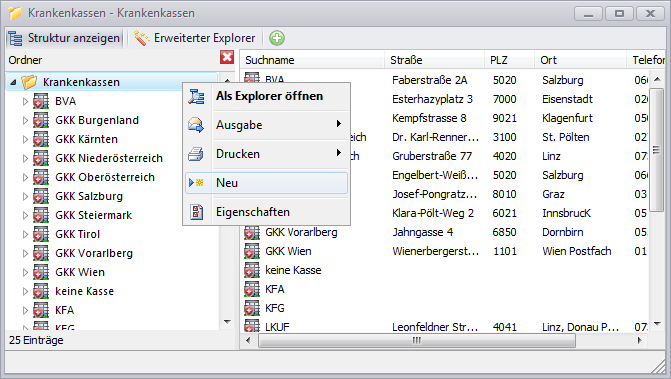The width and height of the screenshot is (671, 379).
Task: Click the 25 Einträge status text
Action: tap(36, 341)
